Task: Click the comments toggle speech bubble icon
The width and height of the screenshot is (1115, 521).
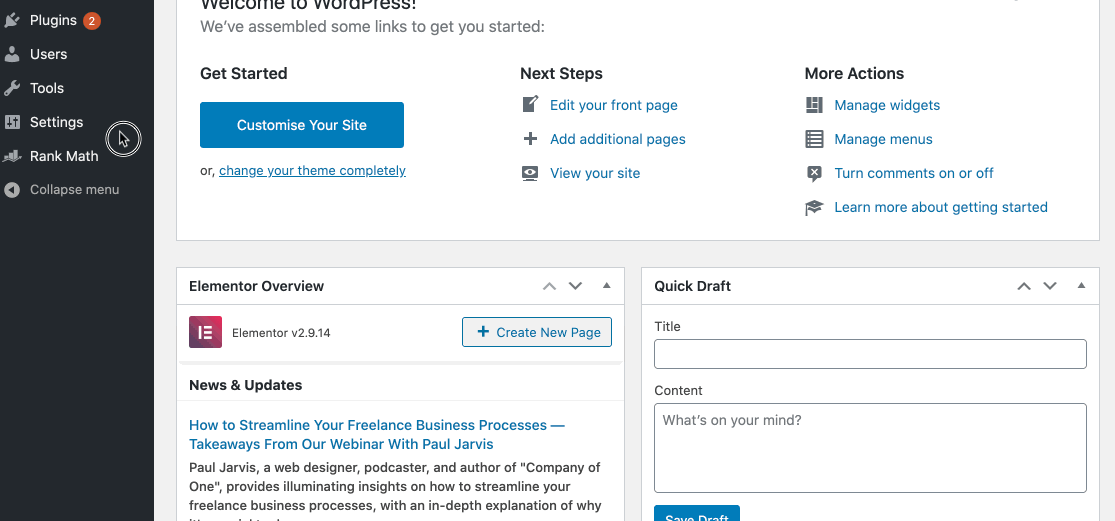Action: tap(815, 173)
